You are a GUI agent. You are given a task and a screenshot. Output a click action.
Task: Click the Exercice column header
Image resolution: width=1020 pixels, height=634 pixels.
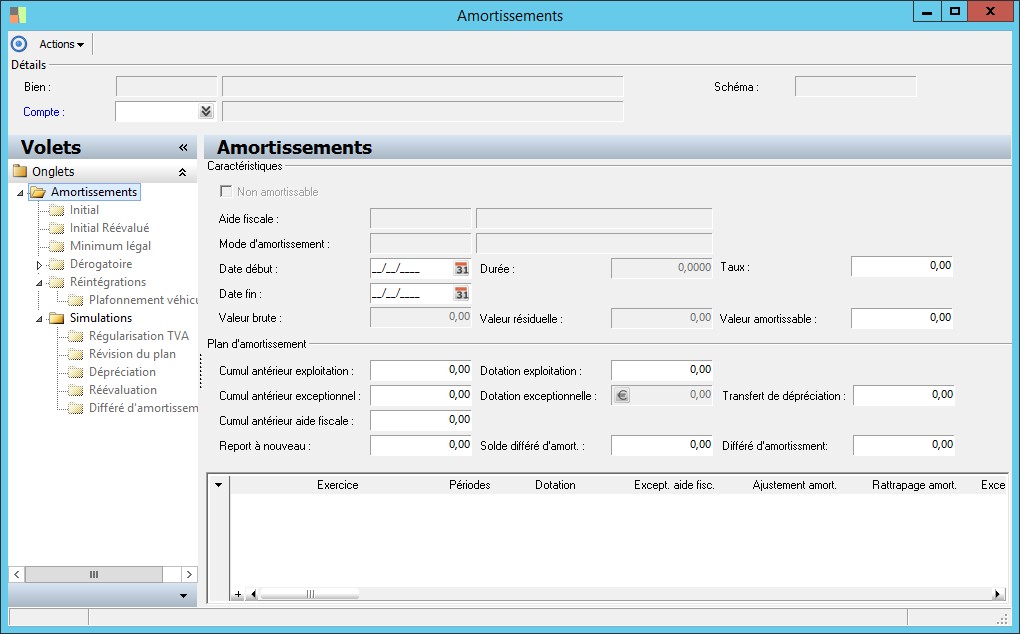[337, 485]
